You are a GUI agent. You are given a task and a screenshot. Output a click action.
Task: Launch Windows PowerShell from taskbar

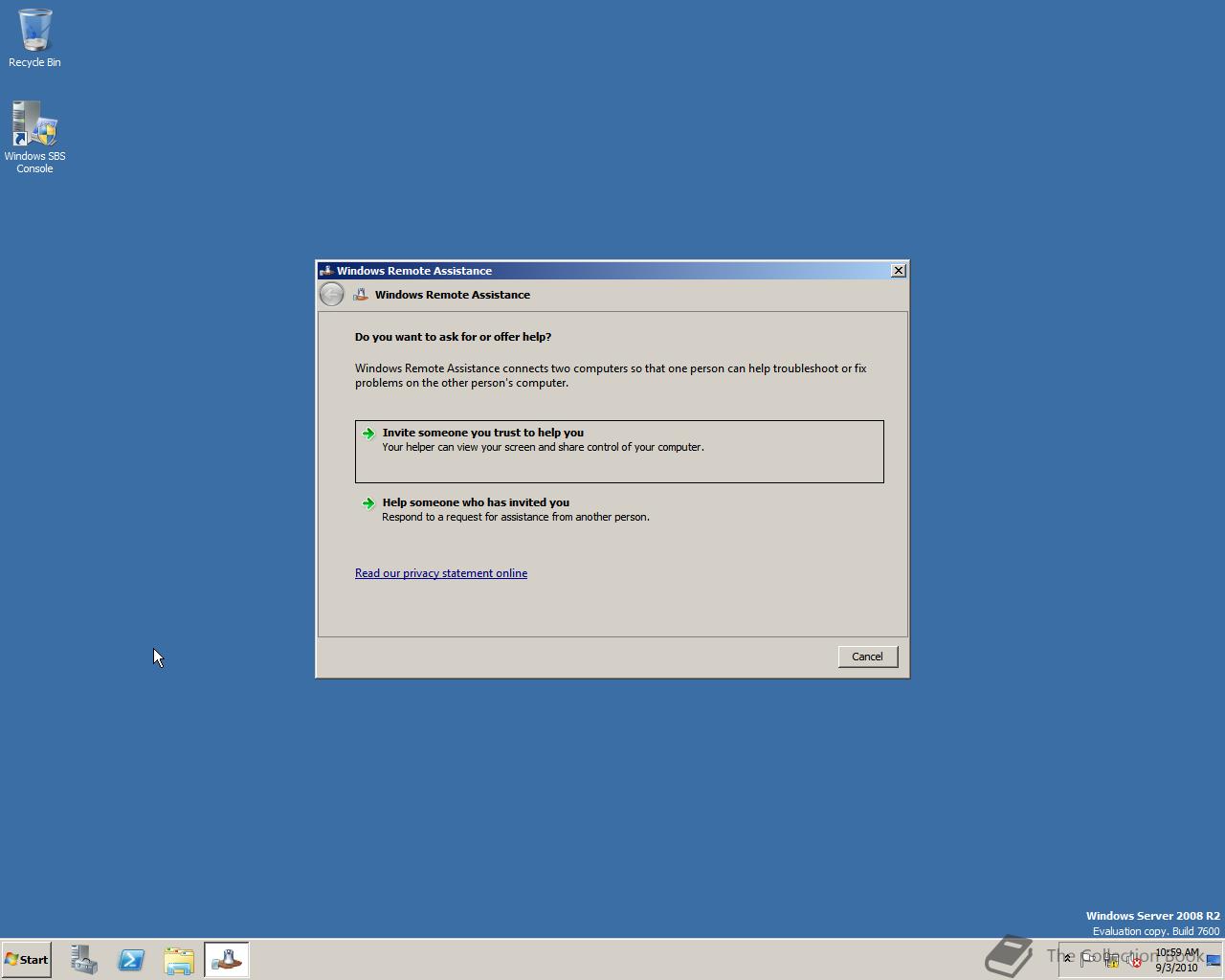point(131,960)
